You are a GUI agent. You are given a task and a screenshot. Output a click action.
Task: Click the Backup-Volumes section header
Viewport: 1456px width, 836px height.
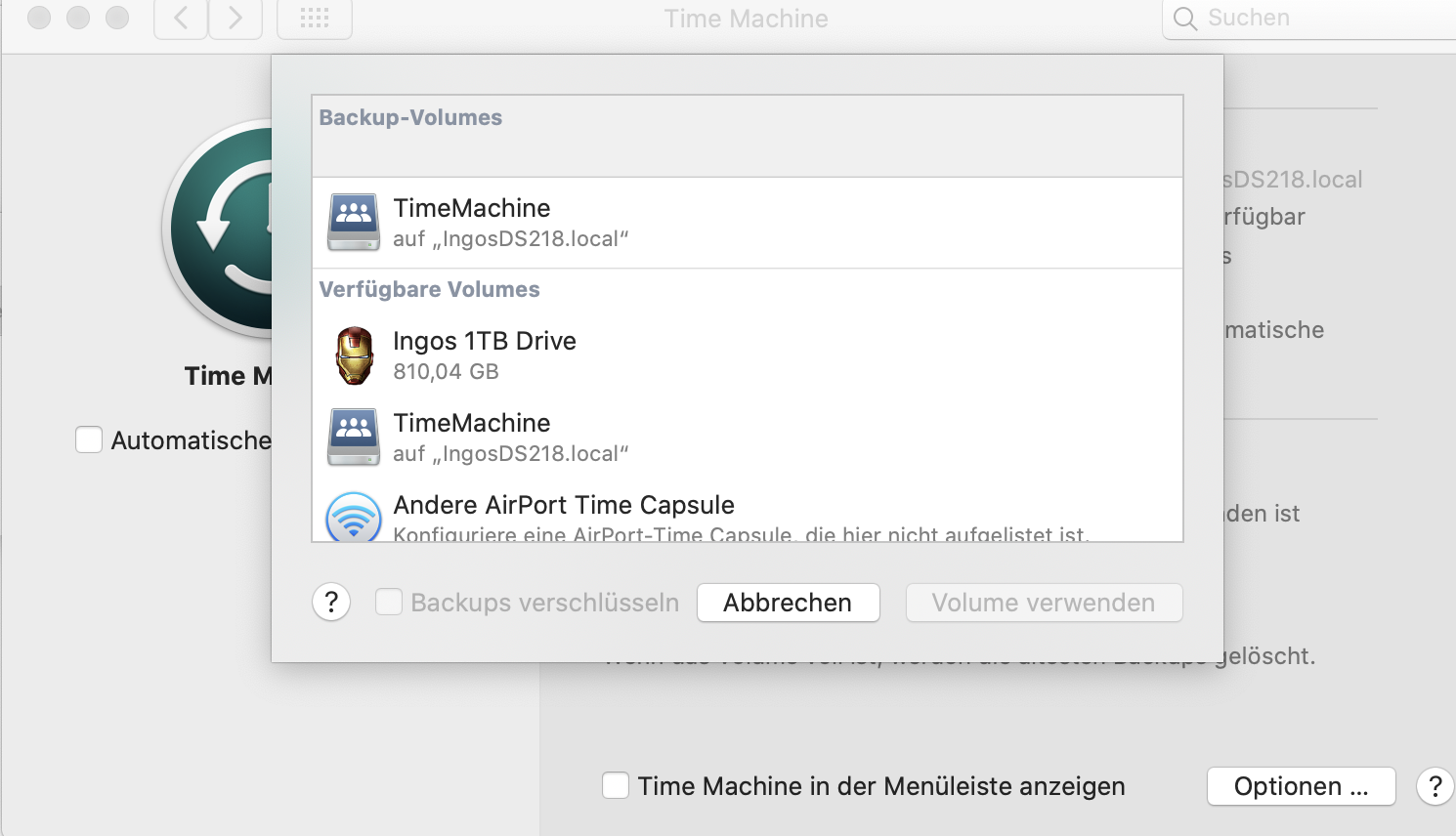point(410,117)
